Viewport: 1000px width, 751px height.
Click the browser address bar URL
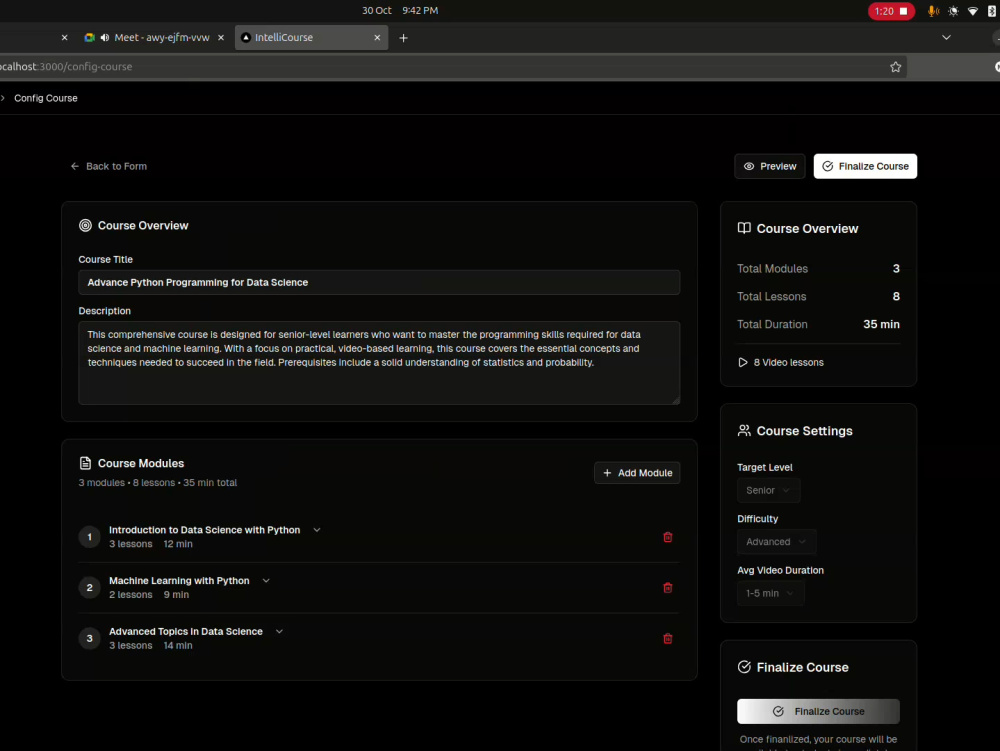tap(66, 66)
